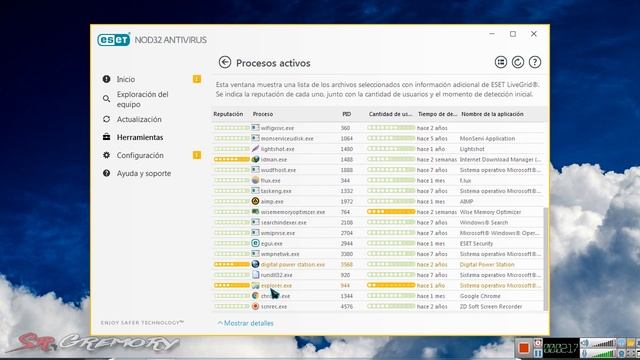Image resolution: width=640 pixels, height=360 pixels.
Task: Click the orange reputation bar for explorer.exe
Action: pyautogui.click(x=231, y=285)
